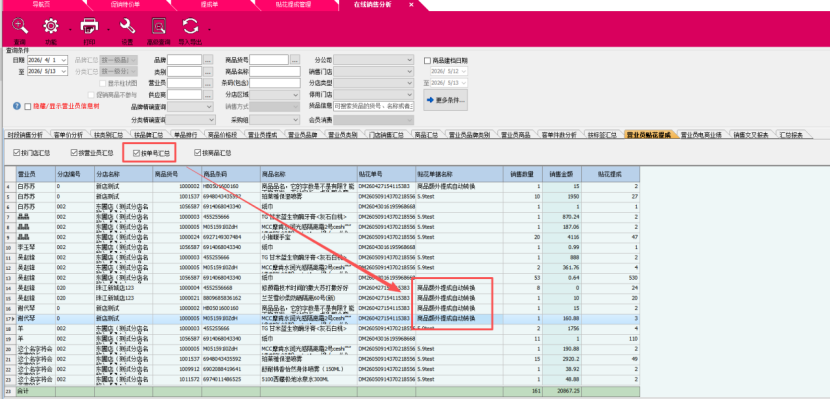This screenshot has width=830, height=399.
Task: Sort by the 贴花单号 column header
Action: (x=386, y=174)
